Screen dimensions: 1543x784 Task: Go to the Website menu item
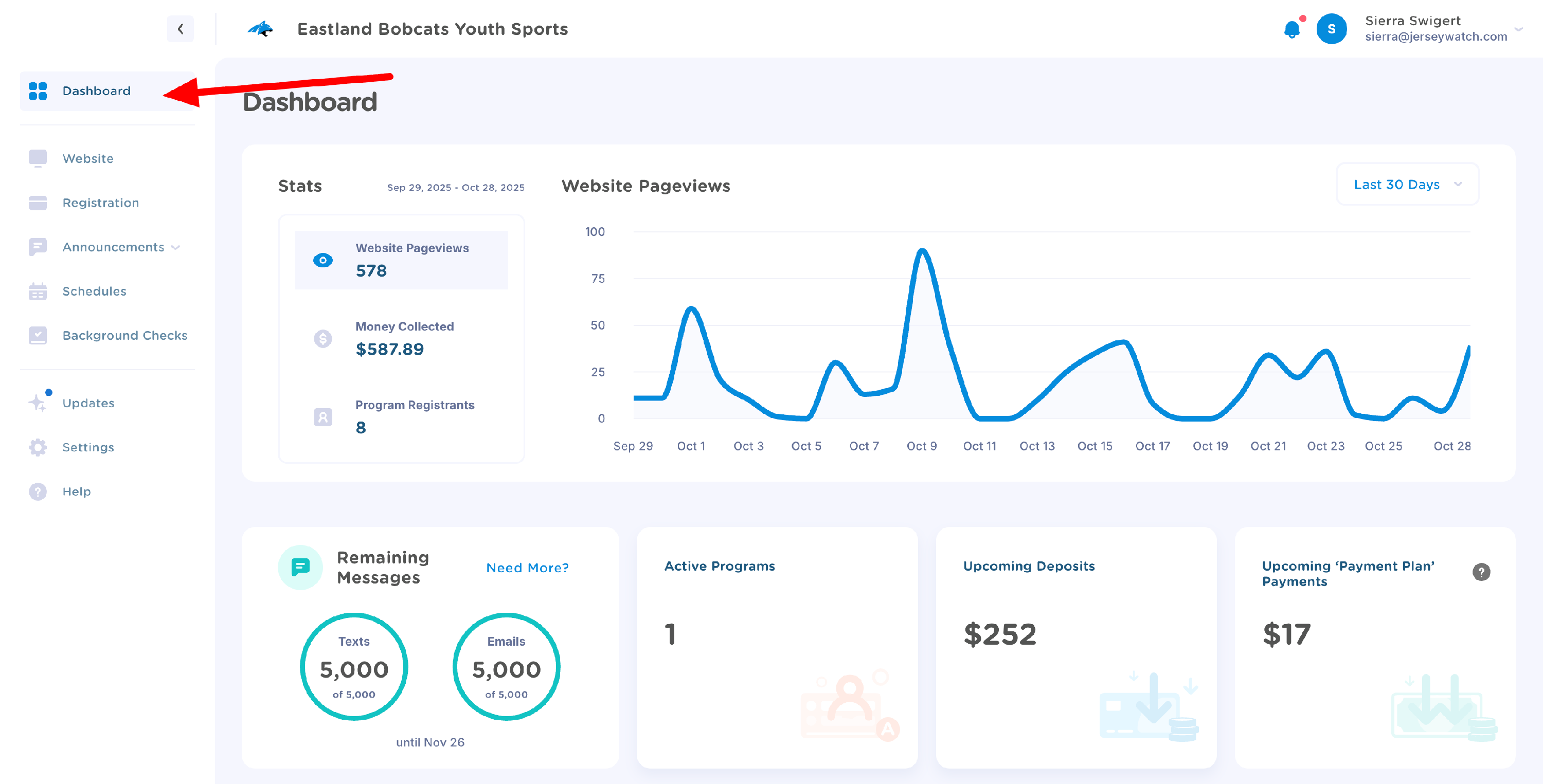tap(88, 159)
